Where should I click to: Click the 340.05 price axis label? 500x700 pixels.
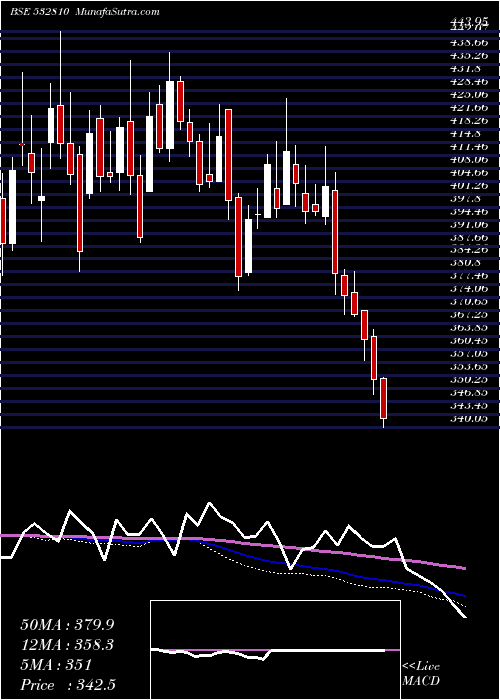click(467, 418)
